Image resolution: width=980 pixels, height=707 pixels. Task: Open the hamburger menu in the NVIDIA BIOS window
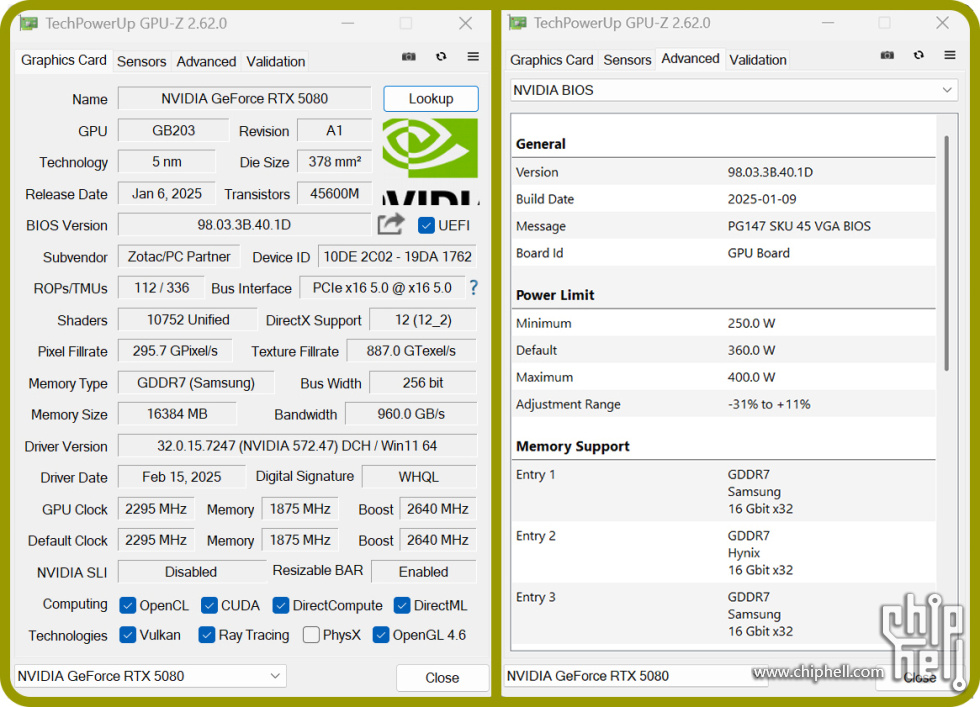pyautogui.click(x=950, y=55)
